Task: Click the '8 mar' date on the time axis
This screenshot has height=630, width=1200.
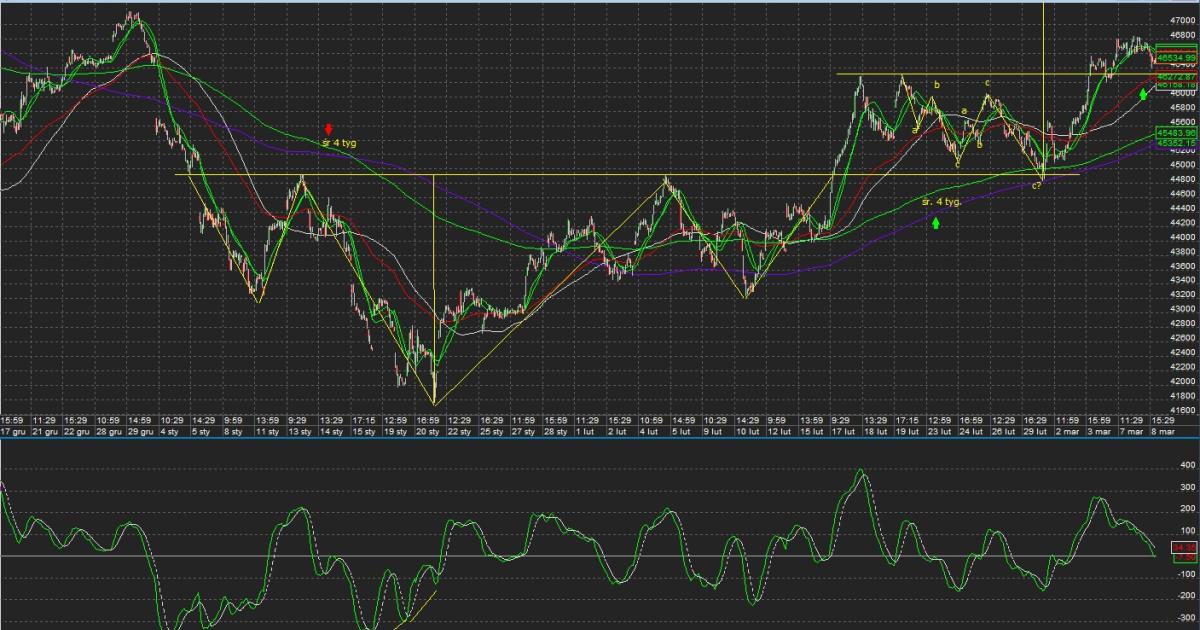Action: click(1161, 431)
